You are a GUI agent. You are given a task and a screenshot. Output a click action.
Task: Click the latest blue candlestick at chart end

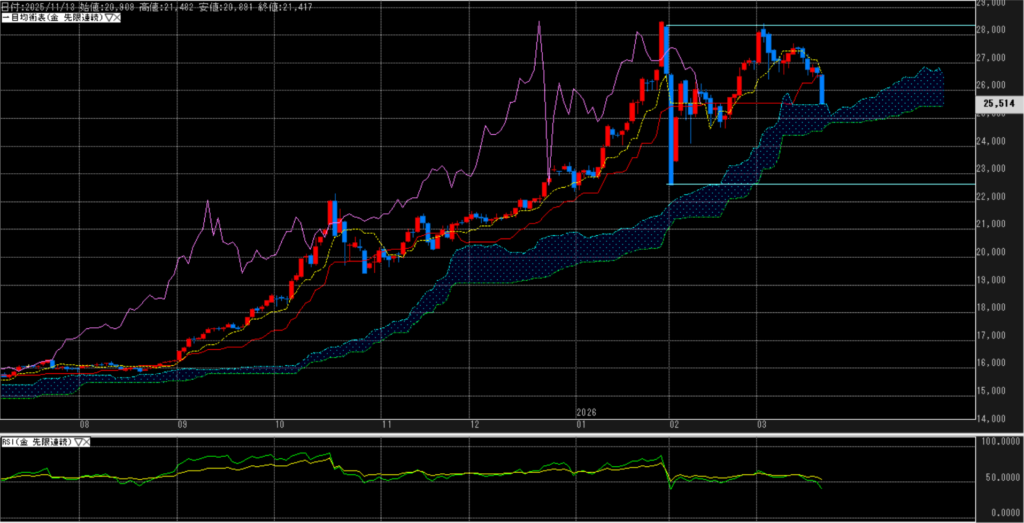point(823,89)
